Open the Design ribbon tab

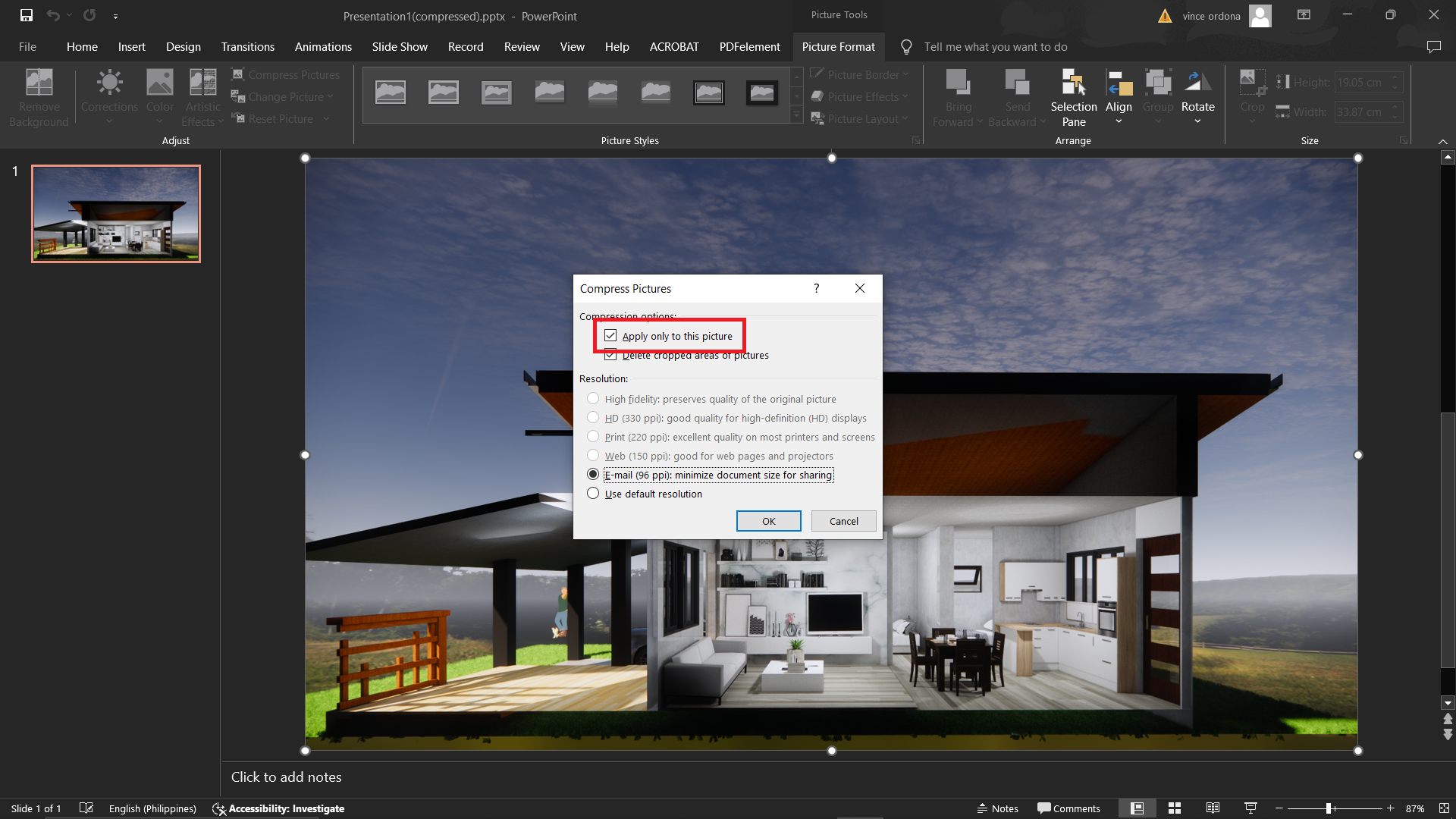pos(183,46)
